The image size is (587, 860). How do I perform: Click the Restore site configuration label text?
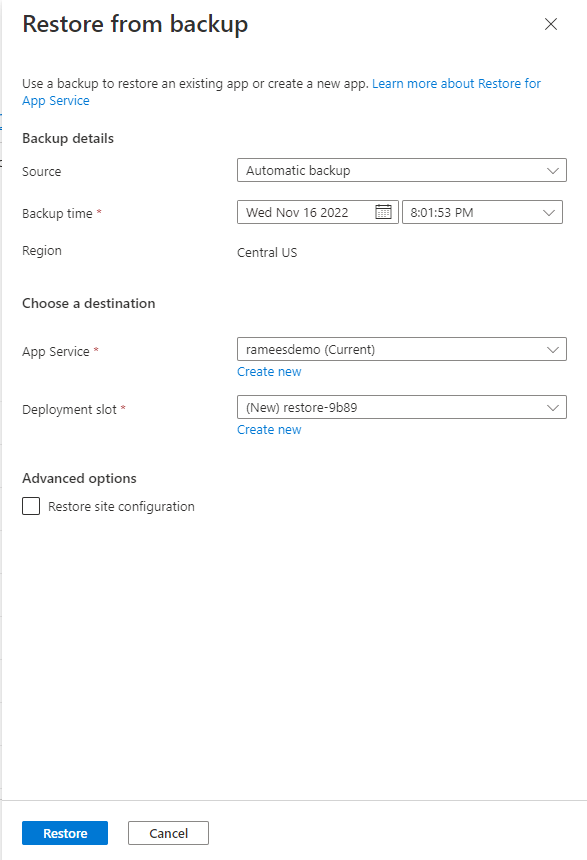point(121,507)
